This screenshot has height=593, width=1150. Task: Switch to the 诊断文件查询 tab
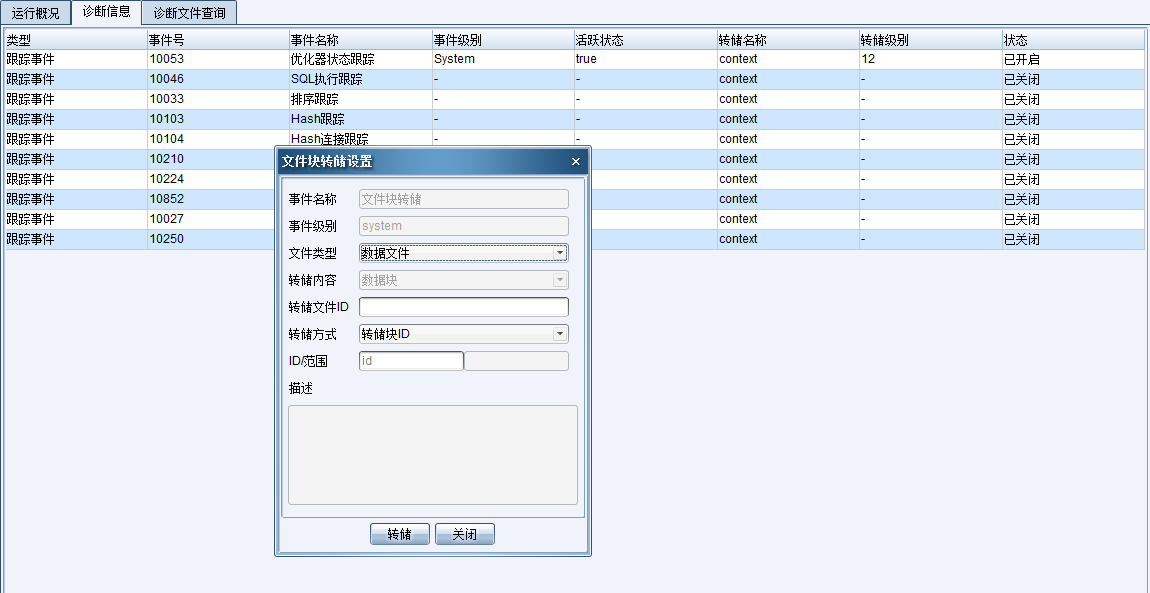187,12
